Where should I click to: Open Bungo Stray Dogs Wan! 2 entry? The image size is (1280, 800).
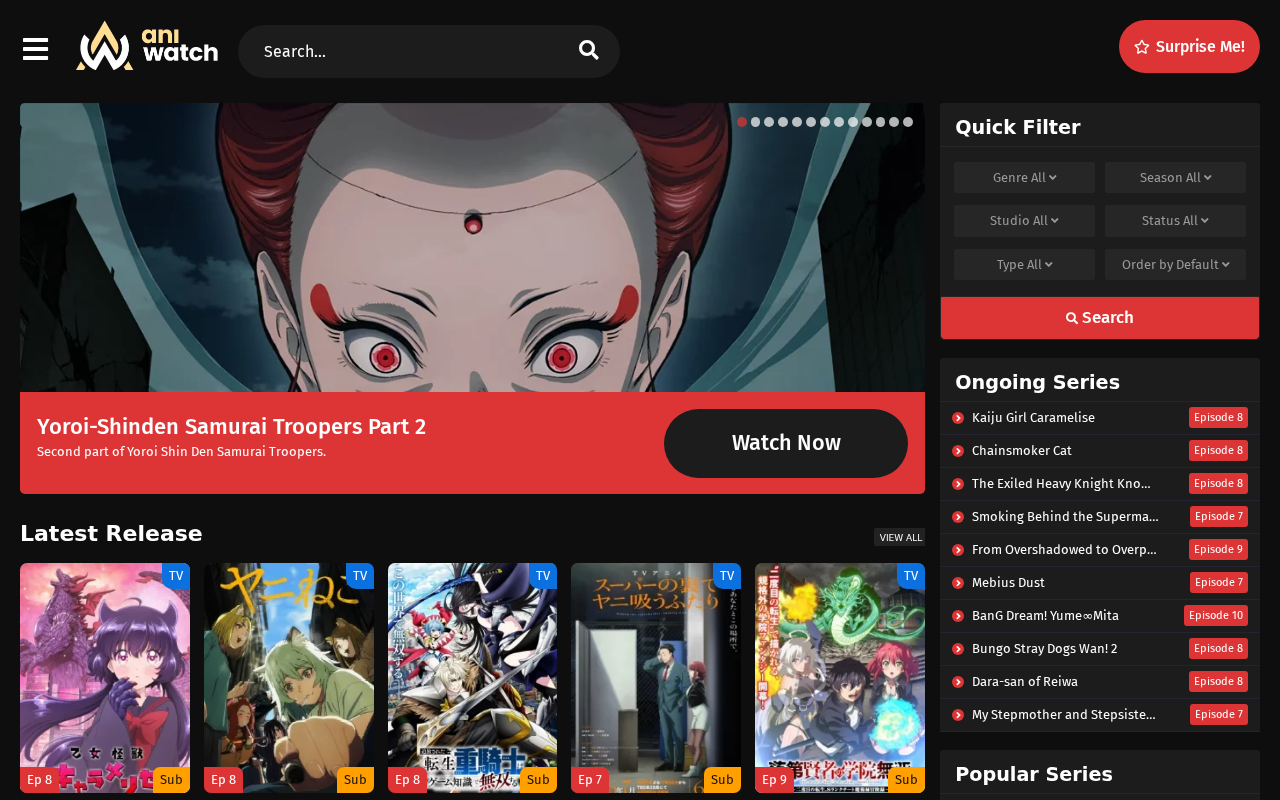tap(1045, 649)
